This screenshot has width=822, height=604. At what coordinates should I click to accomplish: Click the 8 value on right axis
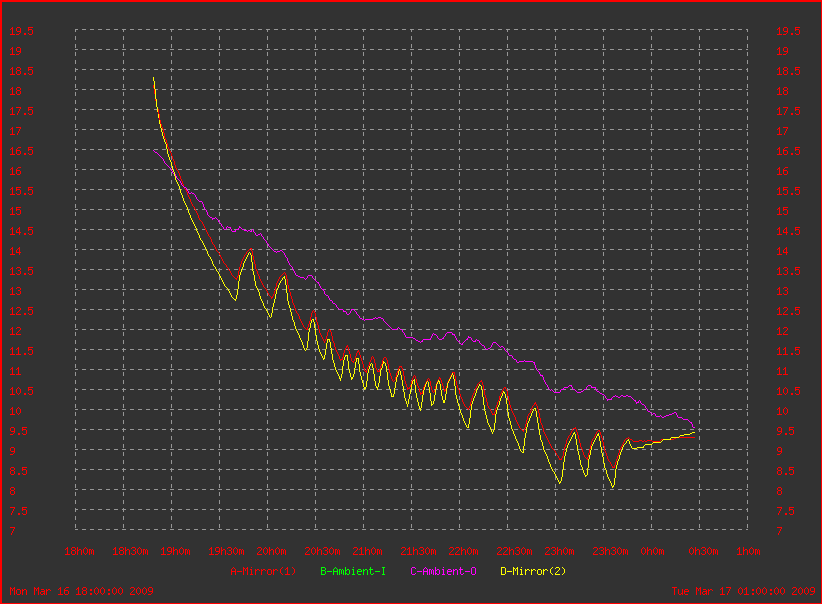tap(780, 491)
